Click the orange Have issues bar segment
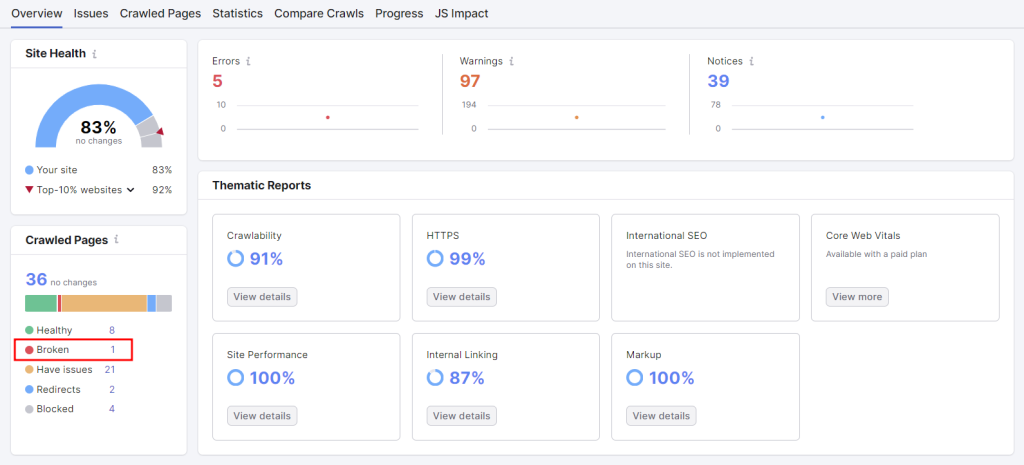 (104, 303)
